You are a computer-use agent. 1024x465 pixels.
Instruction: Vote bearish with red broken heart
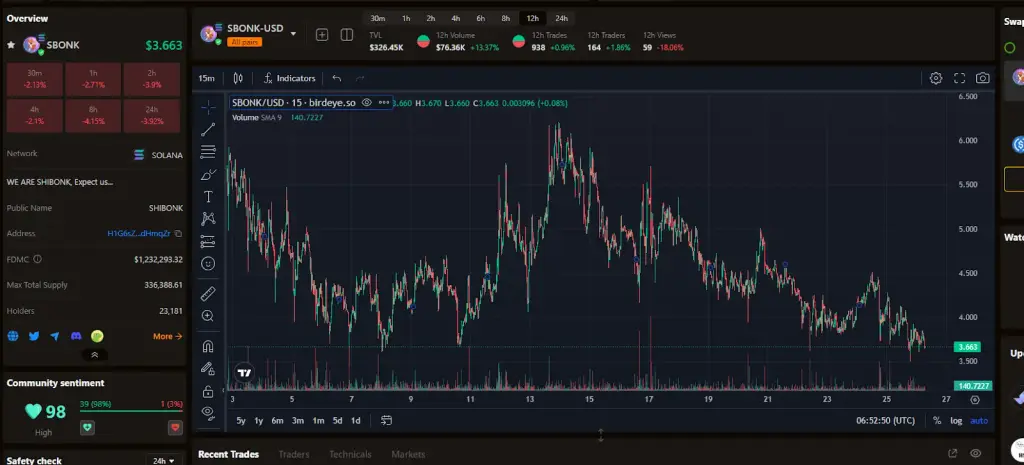tap(175, 428)
